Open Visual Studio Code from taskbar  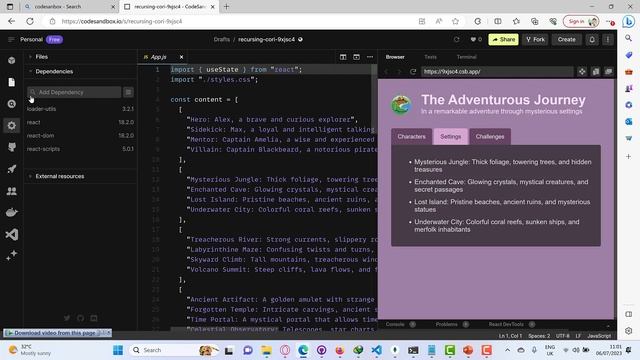[376, 350]
